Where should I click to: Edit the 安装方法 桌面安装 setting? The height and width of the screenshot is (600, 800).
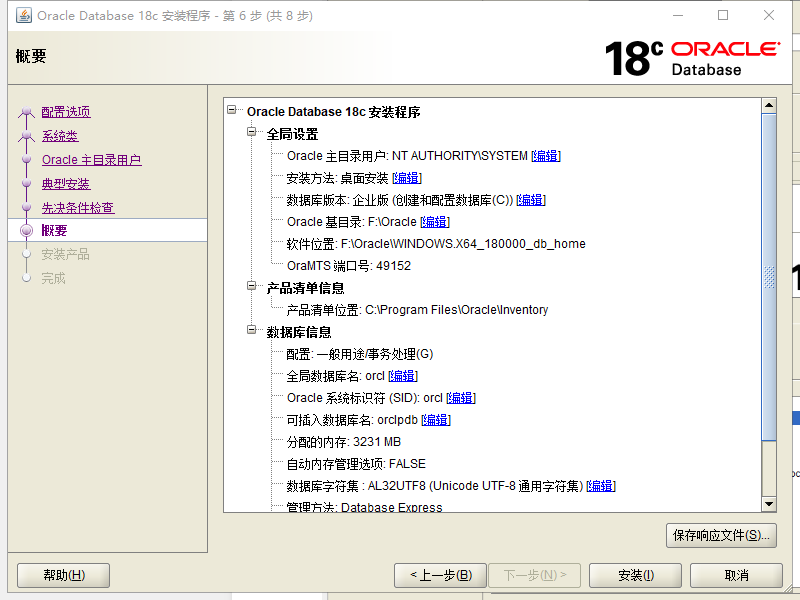click(407, 178)
